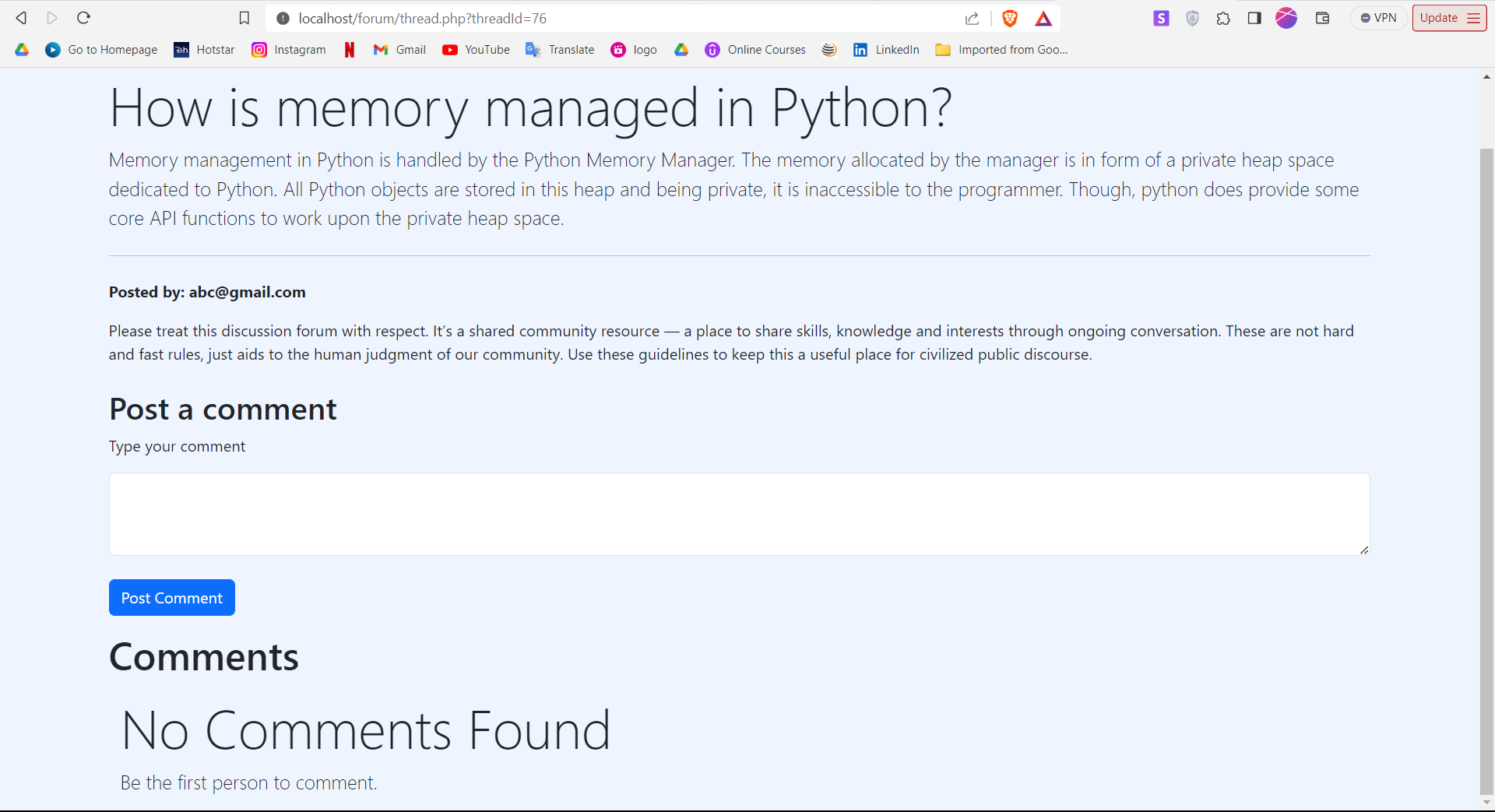The image size is (1495, 812).
Task: Reload the current page
Action: 84,18
